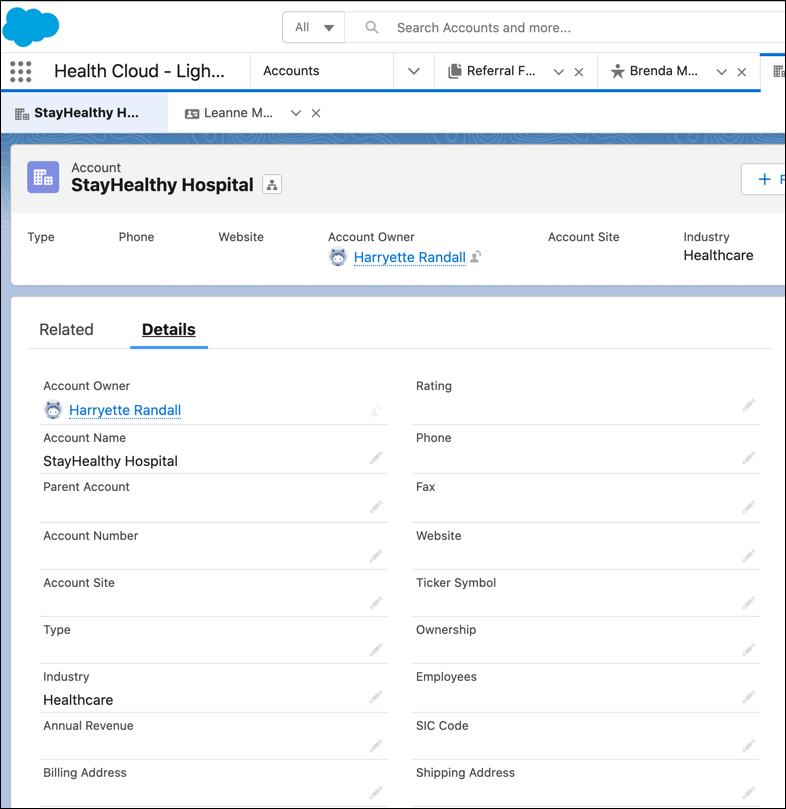Image resolution: width=786 pixels, height=809 pixels.
Task: Close the Referral F... tab
Action: click(579, 72)
